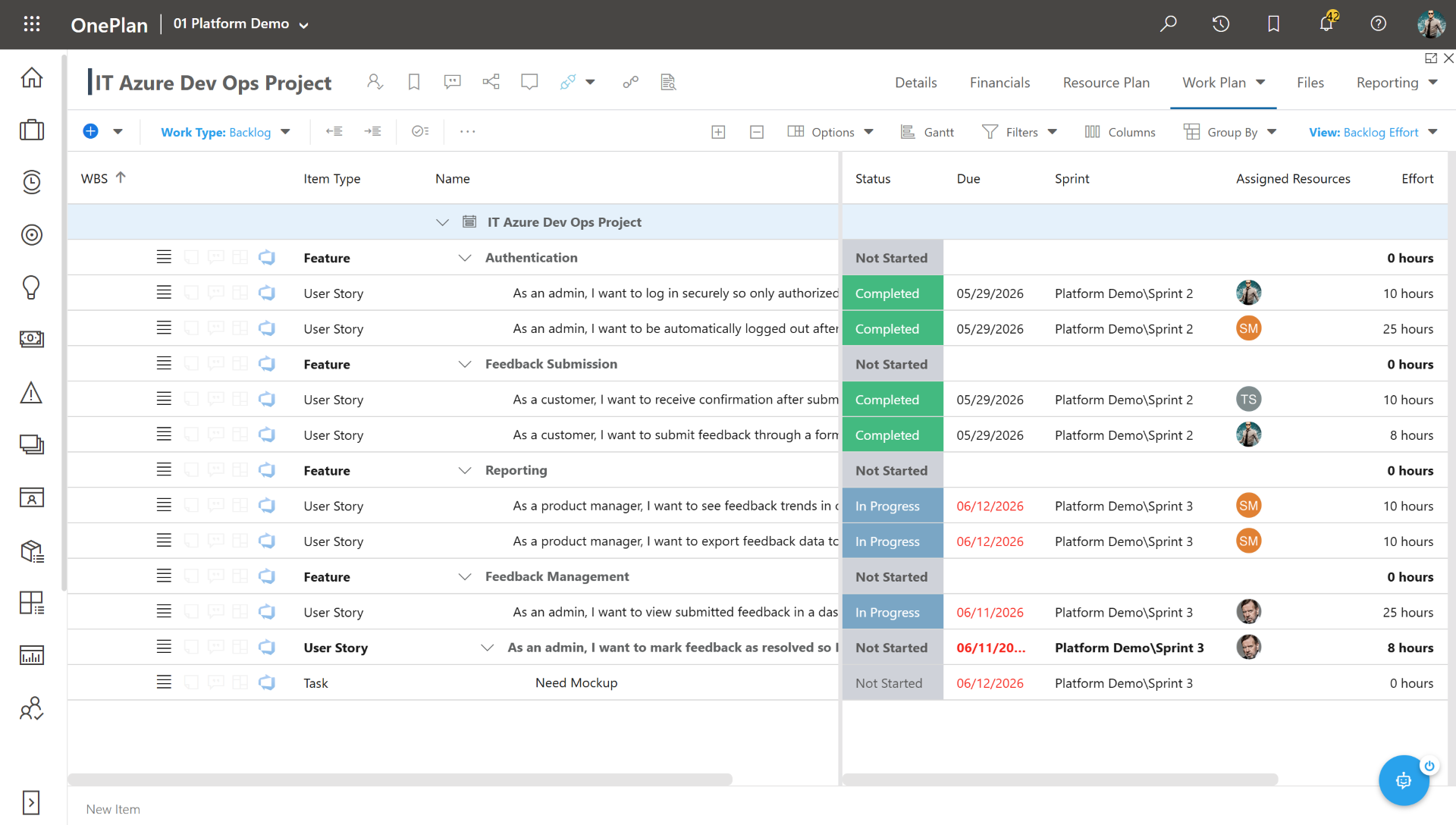Viewport: 1456px width, 825px height.
Task: Open the chatbot assistant button
Action: click(1404, 780)
